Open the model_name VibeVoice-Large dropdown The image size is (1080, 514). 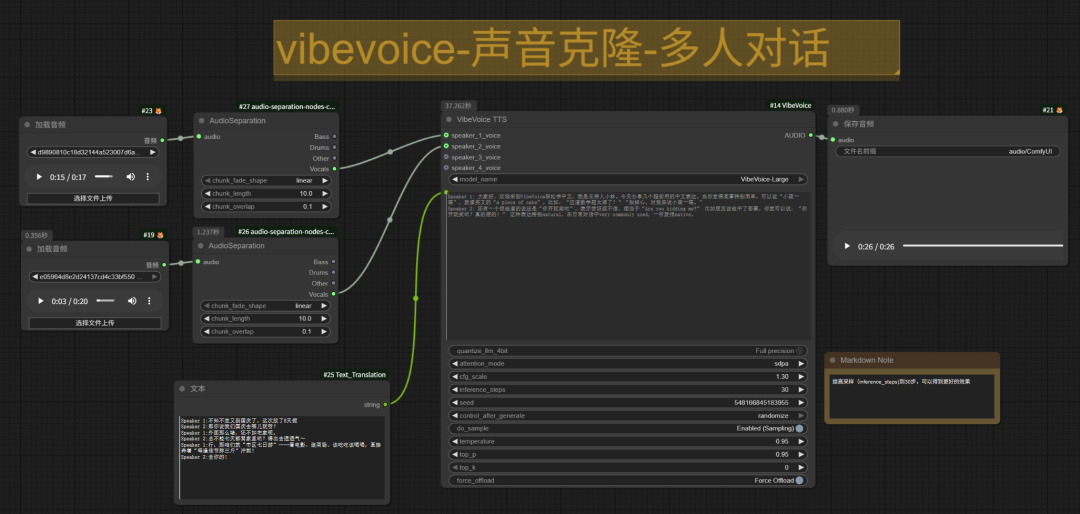point(628,179)
